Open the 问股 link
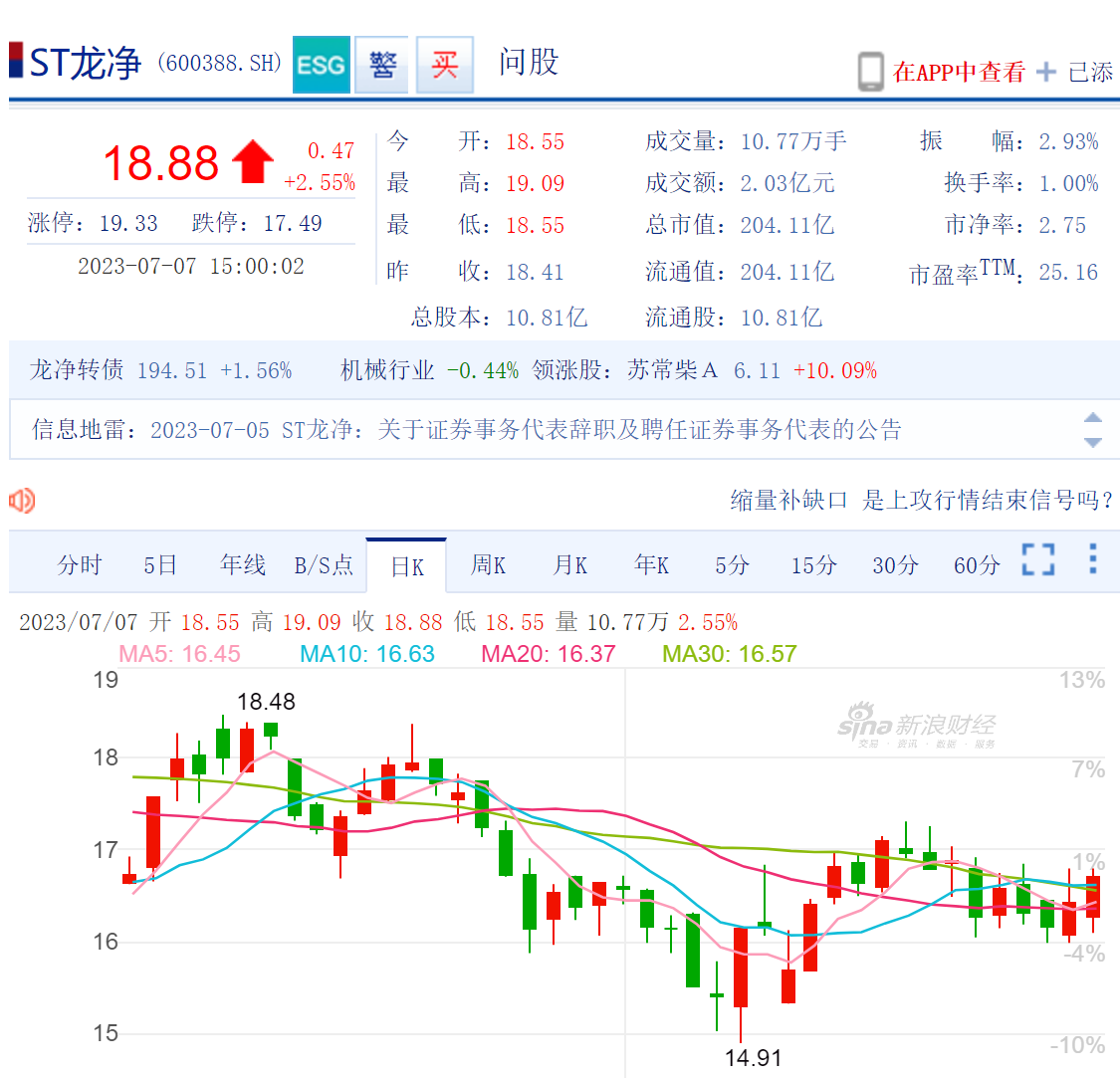 528,62
